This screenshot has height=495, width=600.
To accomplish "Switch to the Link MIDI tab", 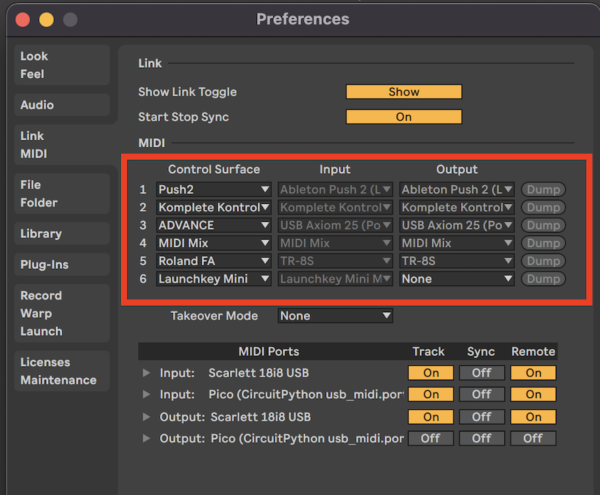I will (x=62, y=145).
